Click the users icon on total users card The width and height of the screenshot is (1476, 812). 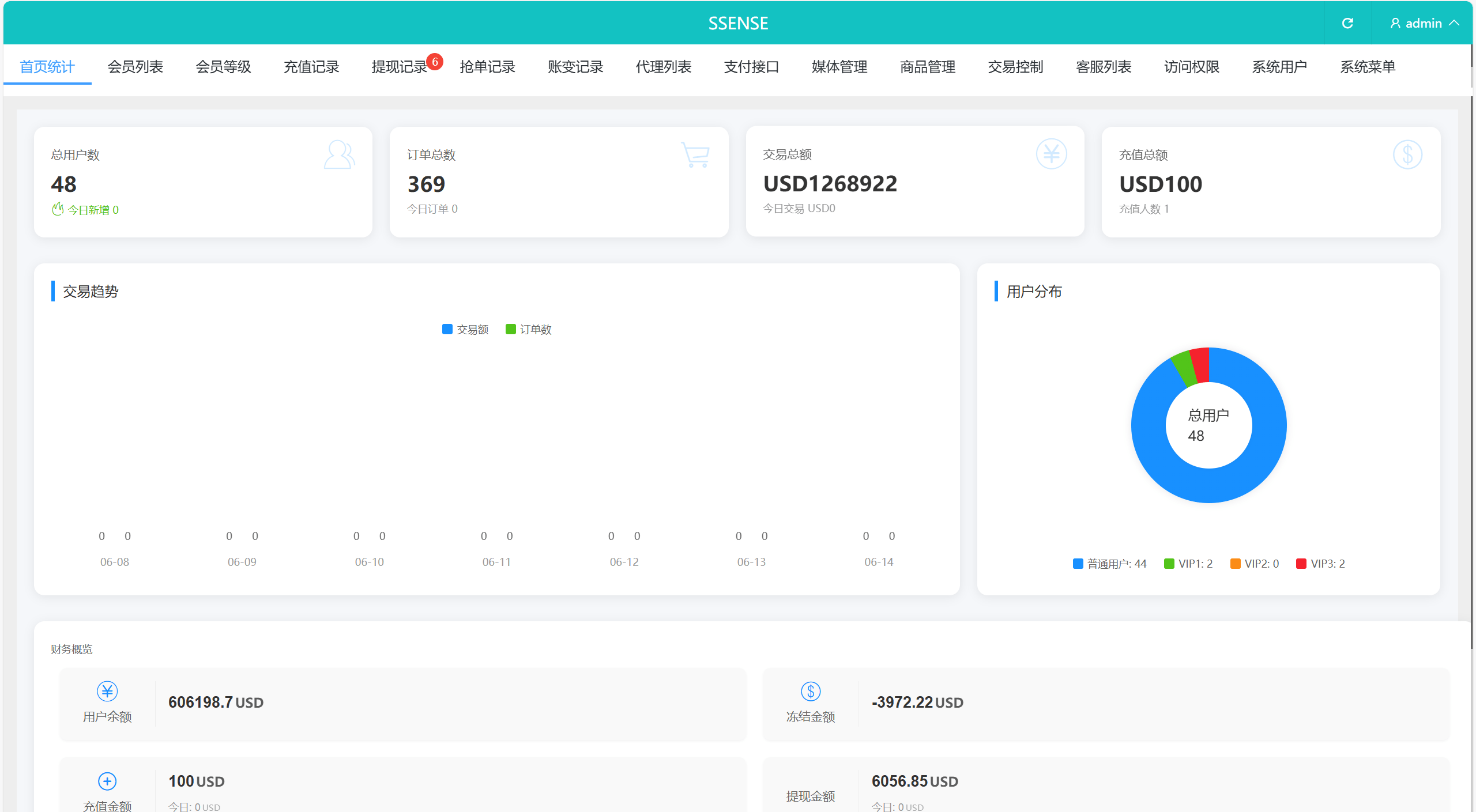point(339,154)
